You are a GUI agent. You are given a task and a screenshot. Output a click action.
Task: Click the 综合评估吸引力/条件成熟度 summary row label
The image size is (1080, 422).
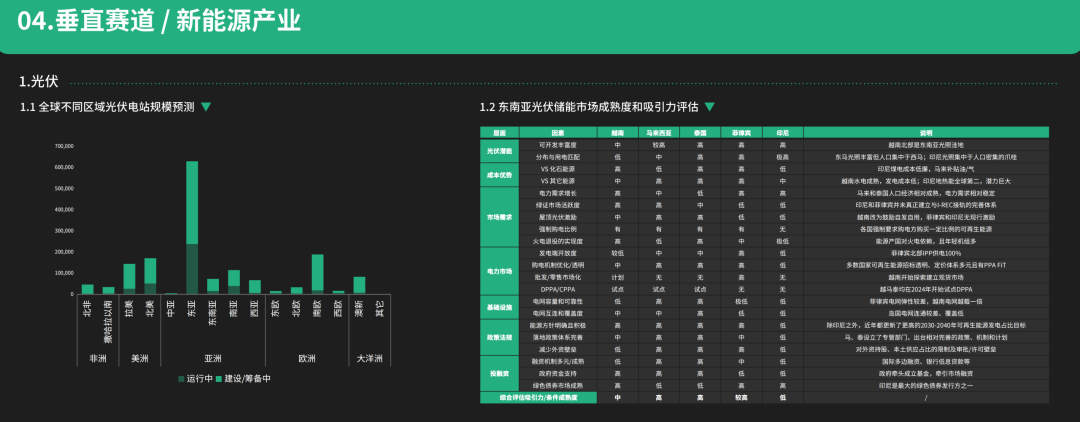537,397
